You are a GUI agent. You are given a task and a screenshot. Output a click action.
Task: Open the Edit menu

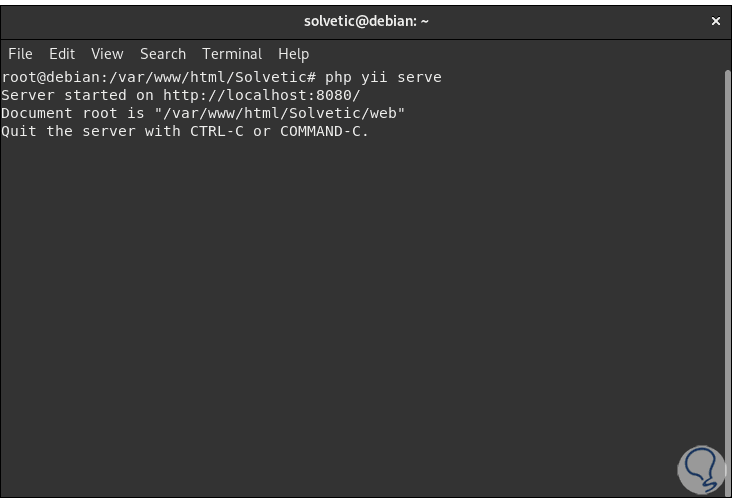(x=62, y=54)
